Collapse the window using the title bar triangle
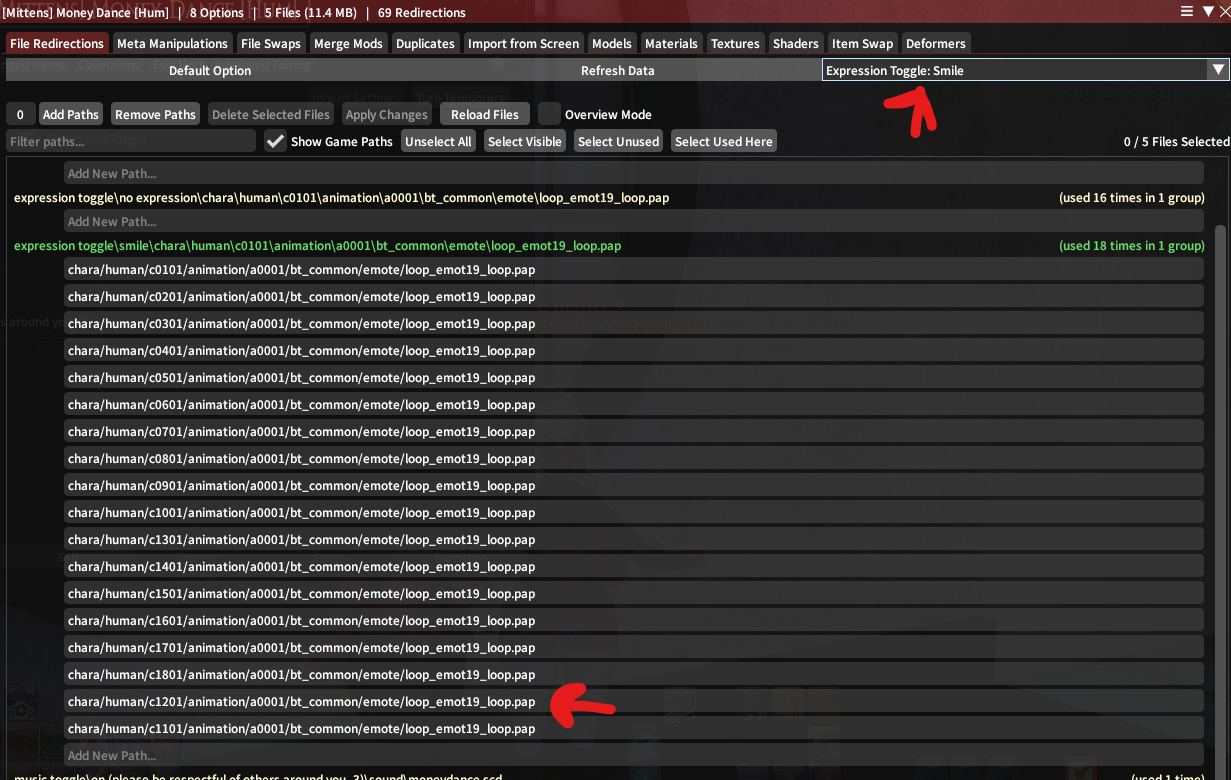 click(x=1207, y=11)
